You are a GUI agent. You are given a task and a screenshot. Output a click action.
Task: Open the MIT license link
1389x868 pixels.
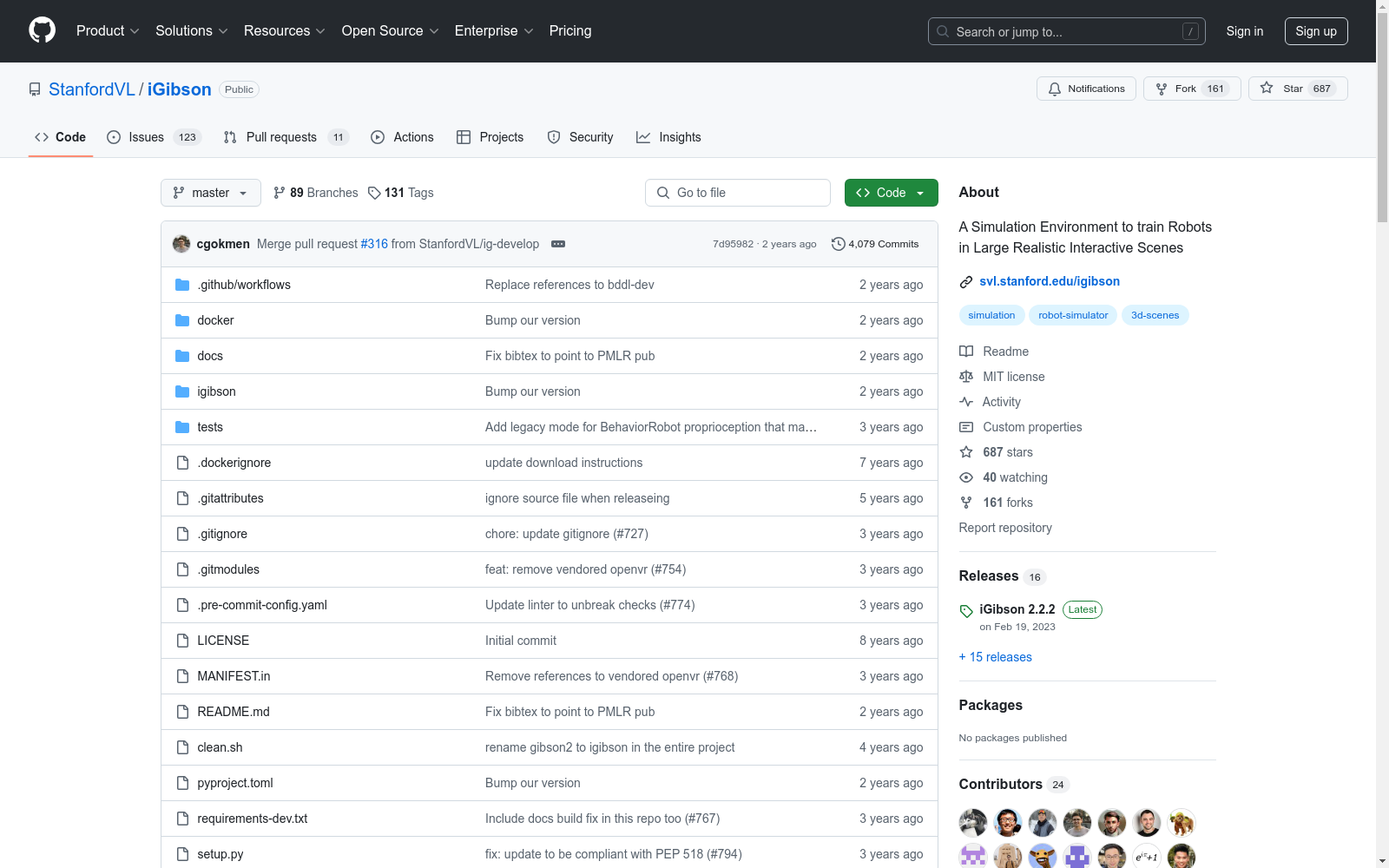pyautogui.click(x=1002, y=377)
